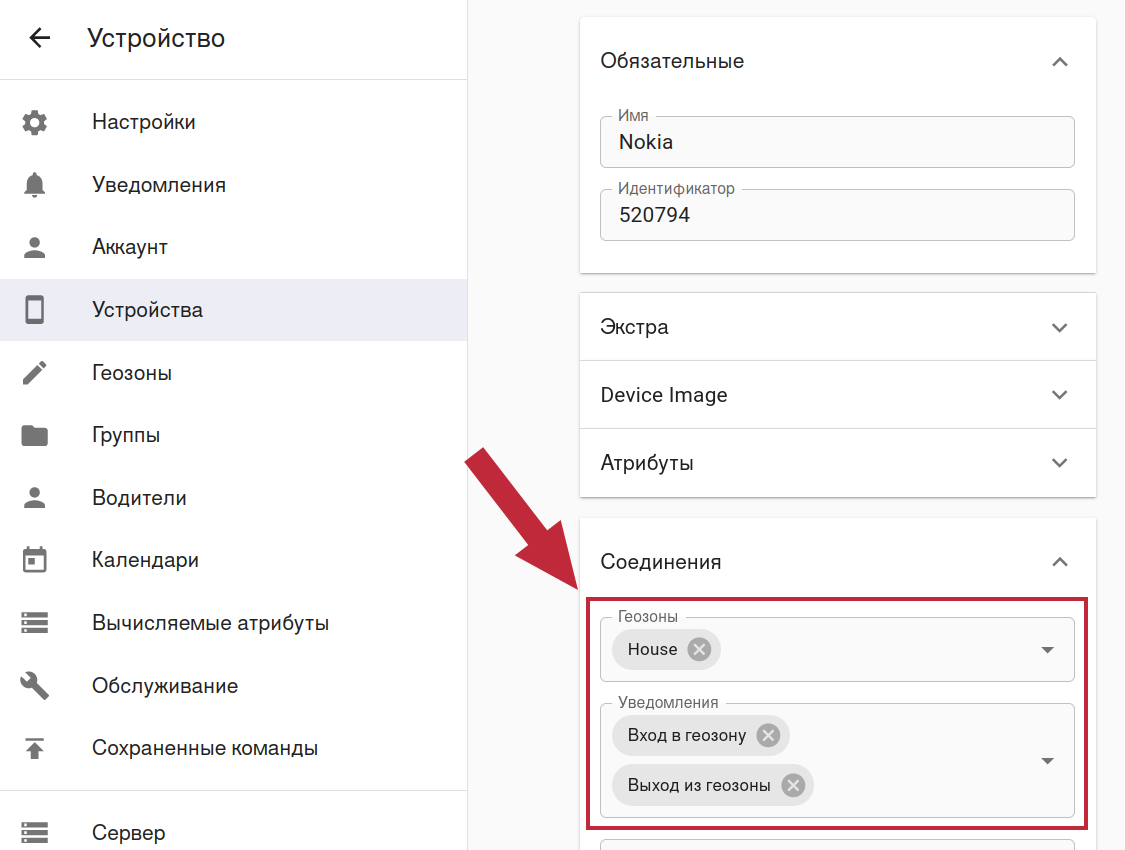This screenshot has width=1125, height=850.
Task: Click the back arrow next to Устройство
Action: [39, 39]
